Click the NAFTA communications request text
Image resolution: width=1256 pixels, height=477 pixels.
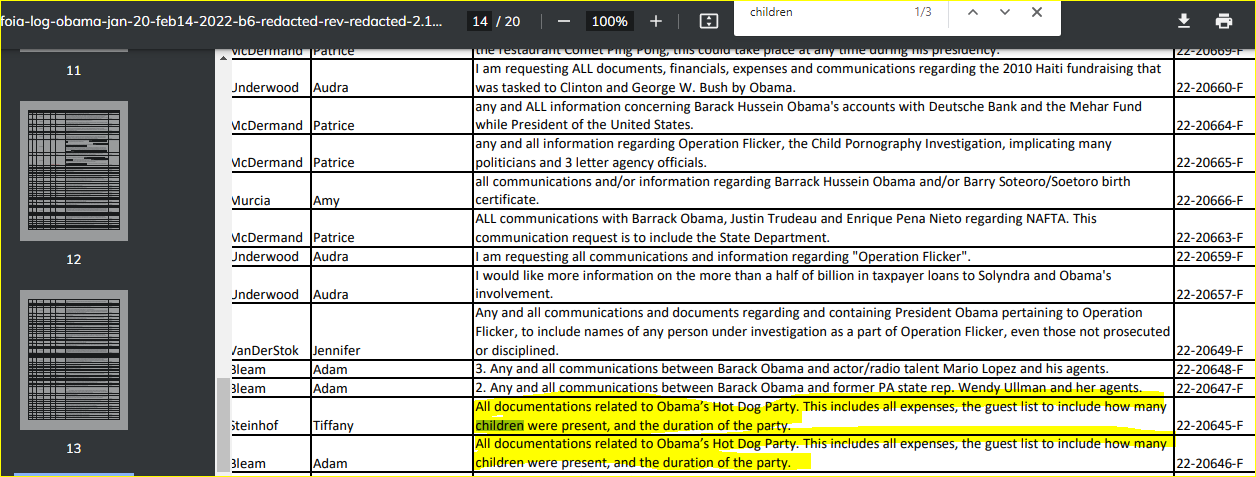[786, 227]
